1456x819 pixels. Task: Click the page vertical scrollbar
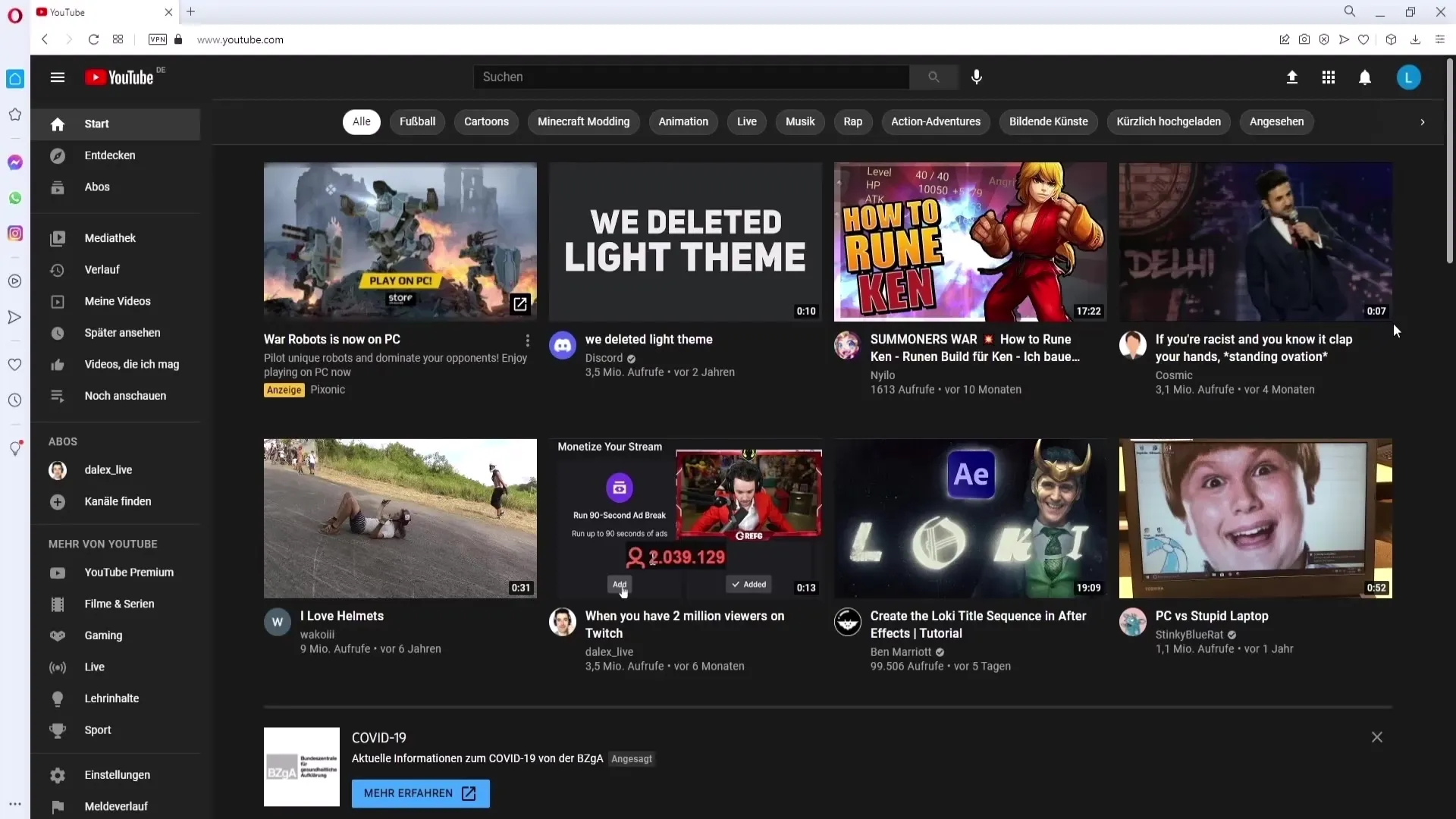(x=1449, y=162)
